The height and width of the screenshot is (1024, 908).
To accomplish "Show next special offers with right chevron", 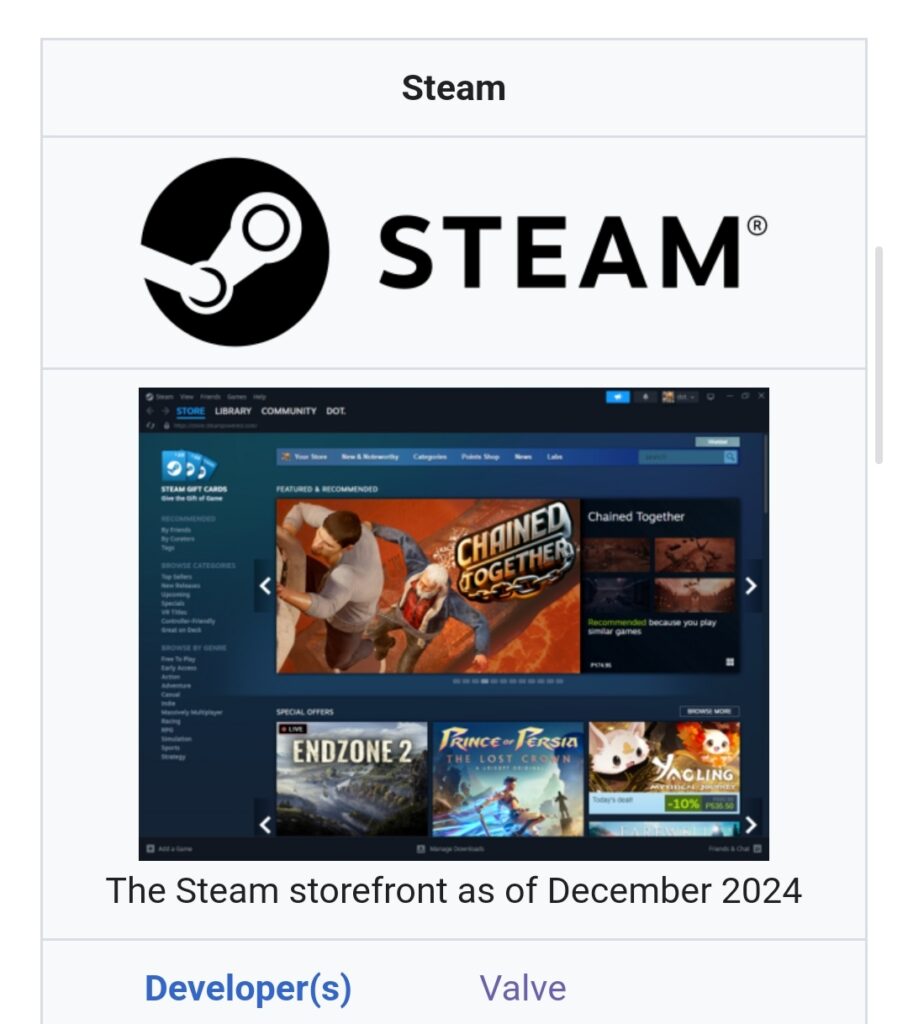I will 751,825.
